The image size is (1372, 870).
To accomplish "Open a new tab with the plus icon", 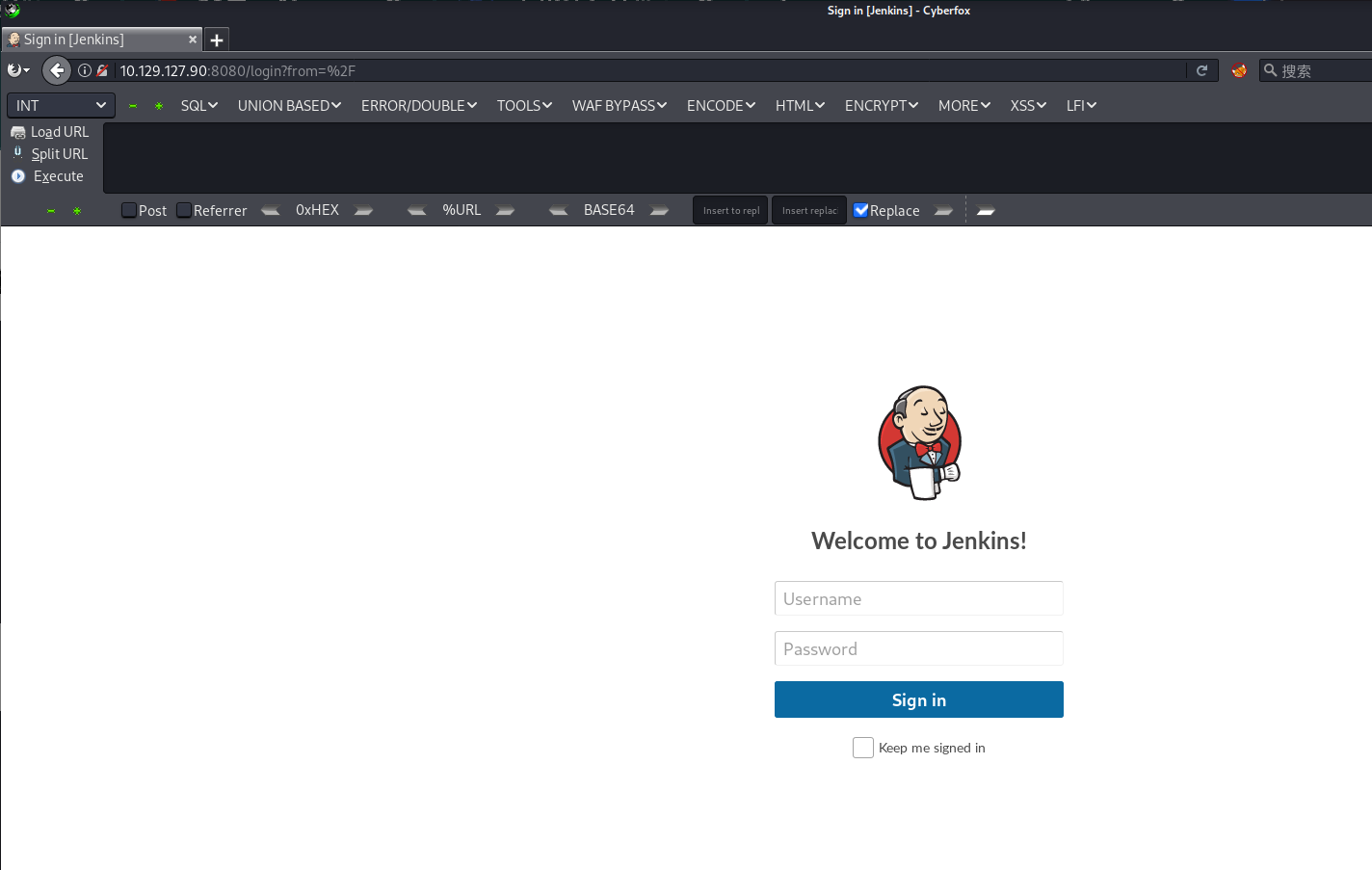I will [217, 40].
